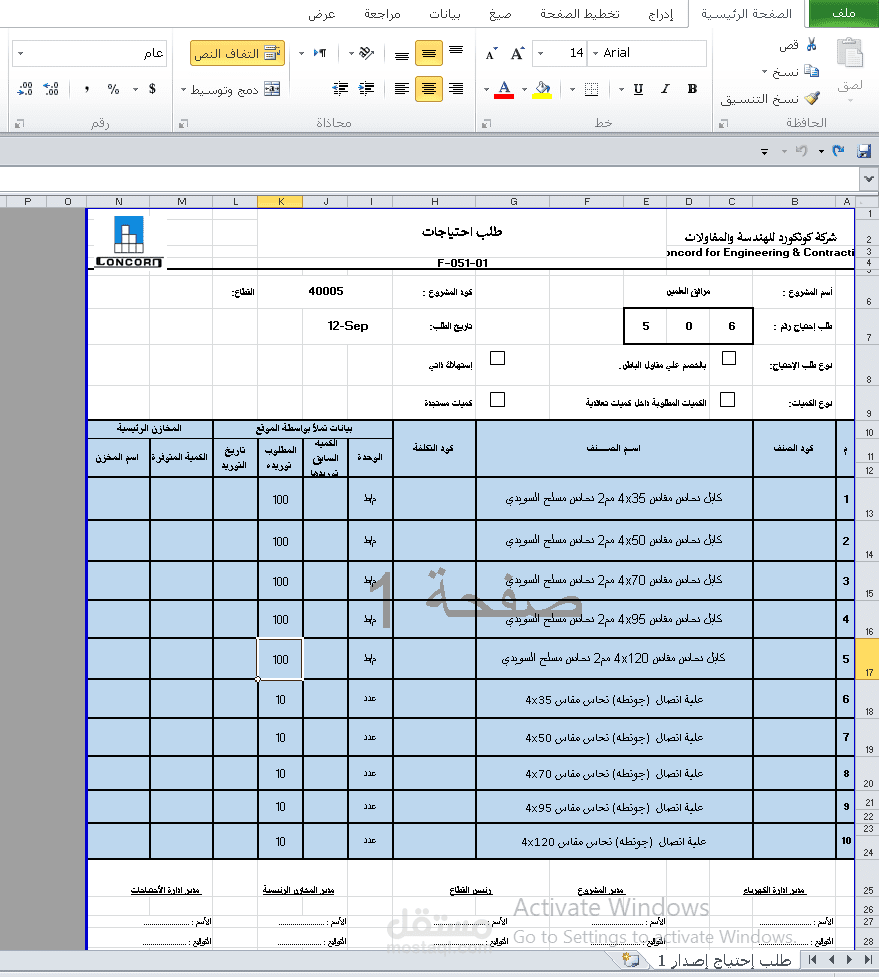Click the Copy (نسخ) icon
Screen dimensions: 879x977
(x=811, y=71)
